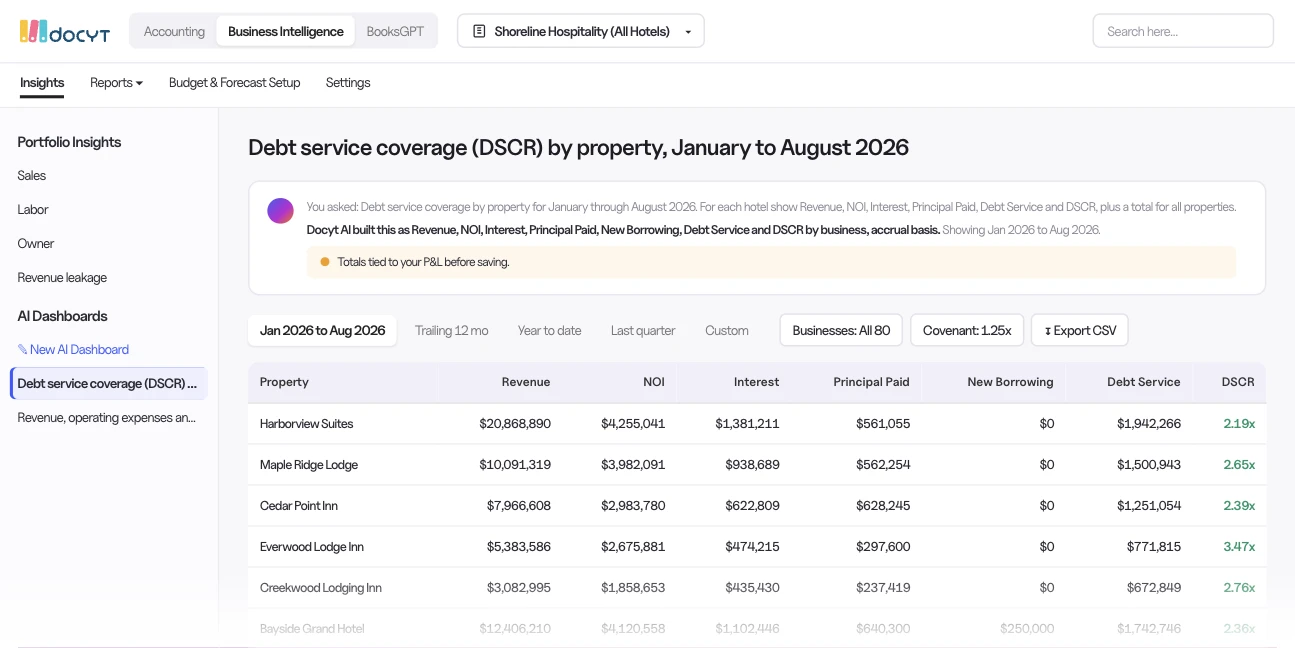Select the Debt service coverage (DSCR) dashboard
The width and height of the screenshot is (1295, 648).
pyautogui.click(x=109, y=383)
